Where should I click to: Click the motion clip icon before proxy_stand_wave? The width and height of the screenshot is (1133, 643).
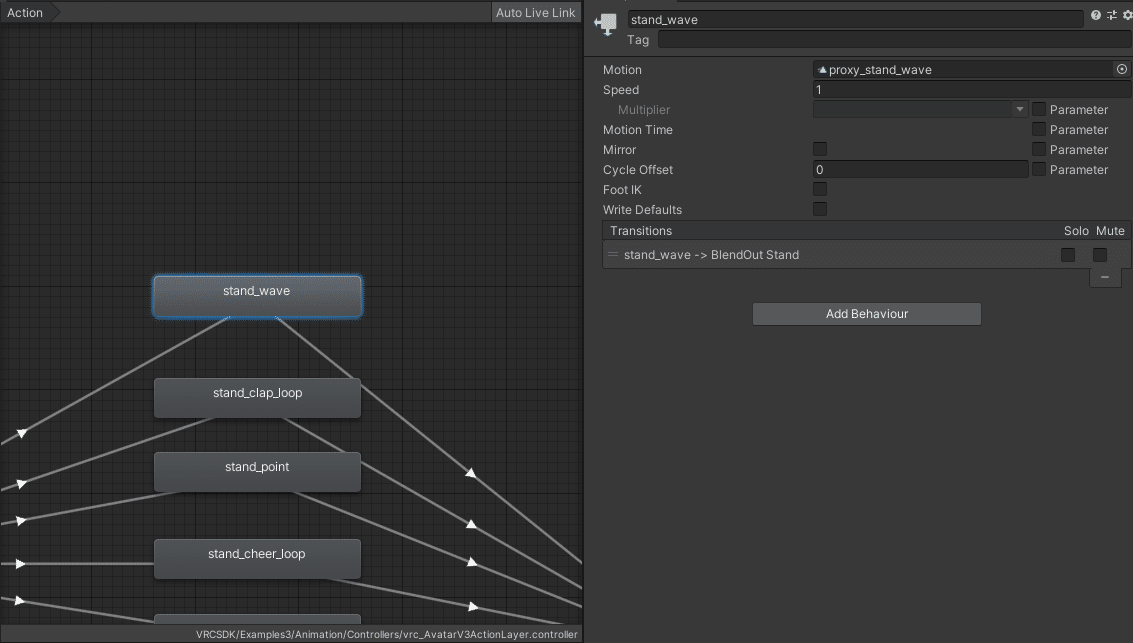[x=822, y=70]
